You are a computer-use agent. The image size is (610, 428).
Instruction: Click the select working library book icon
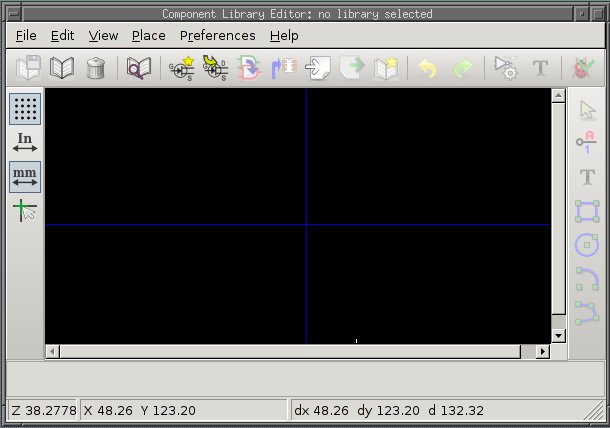62,68
